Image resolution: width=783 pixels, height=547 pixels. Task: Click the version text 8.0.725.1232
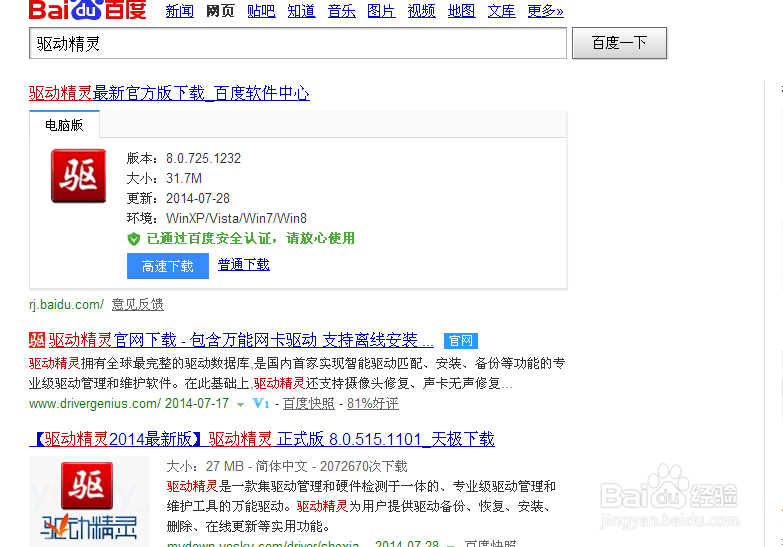click(203, 158)
